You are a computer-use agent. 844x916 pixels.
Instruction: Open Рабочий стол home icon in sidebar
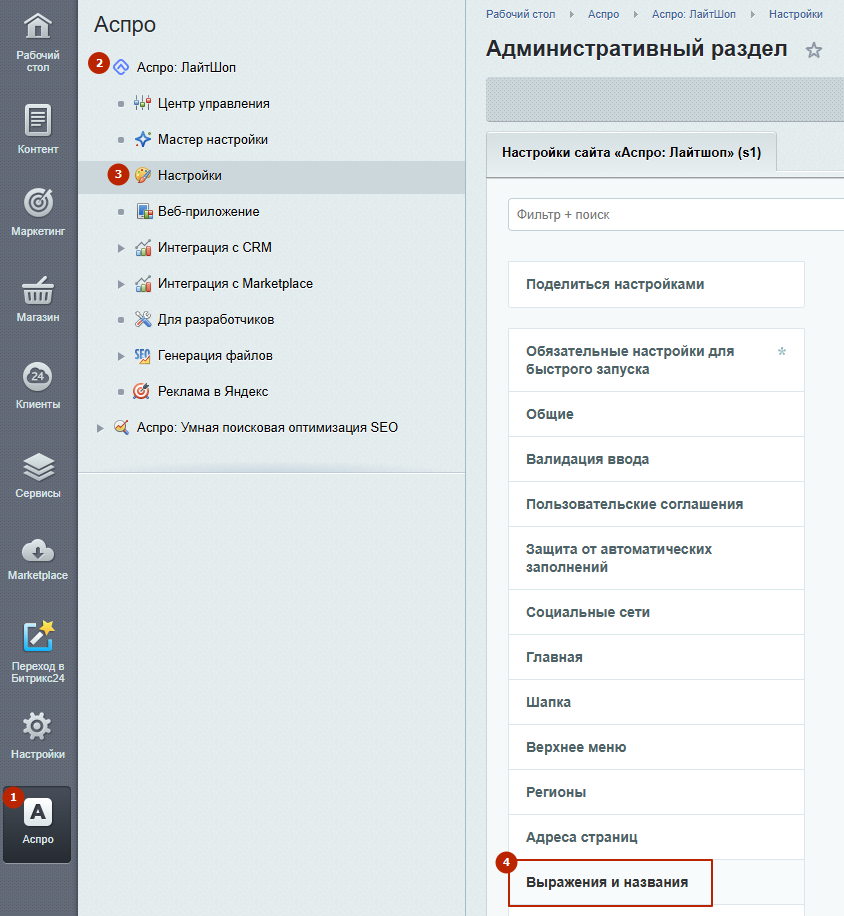point(37,26)
